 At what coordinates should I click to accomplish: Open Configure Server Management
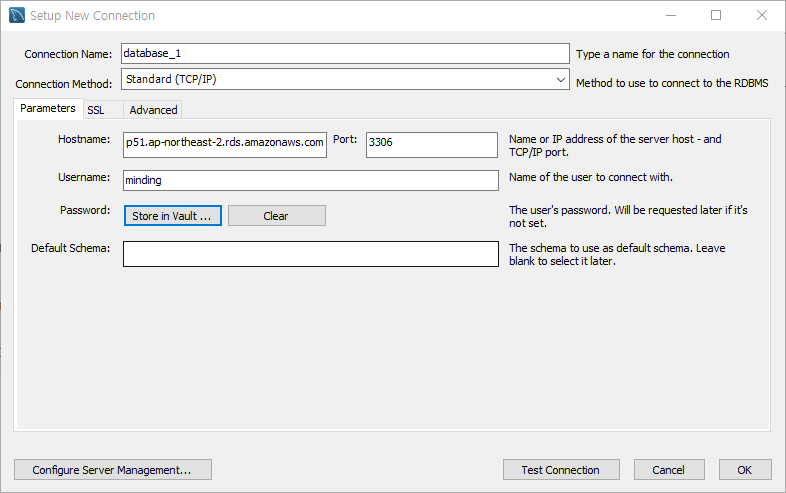click(x=113, y=470)
